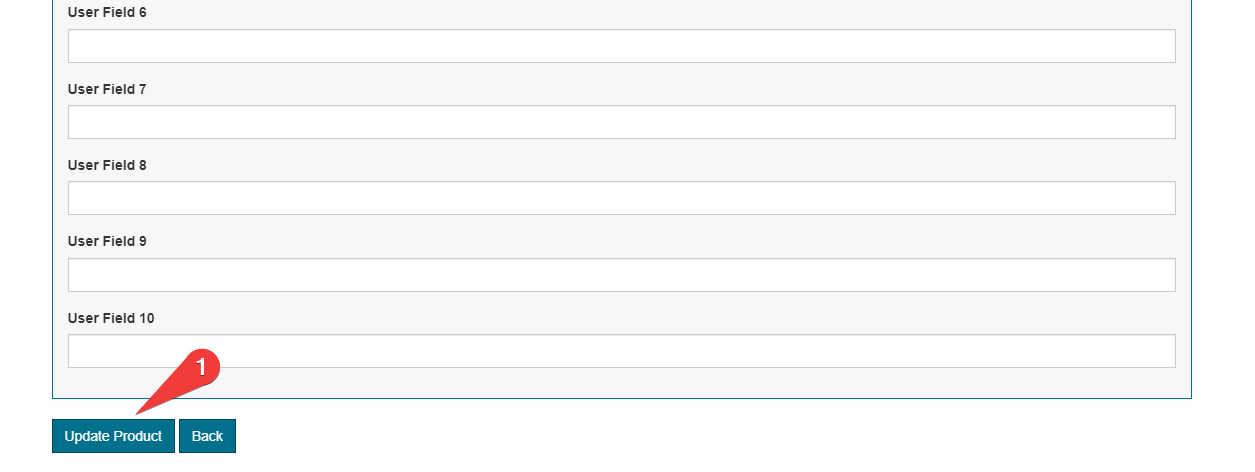Save changes with Update Product
Image resolution: width=1255 pixels, height=472 pixels.
pos(113,436)
